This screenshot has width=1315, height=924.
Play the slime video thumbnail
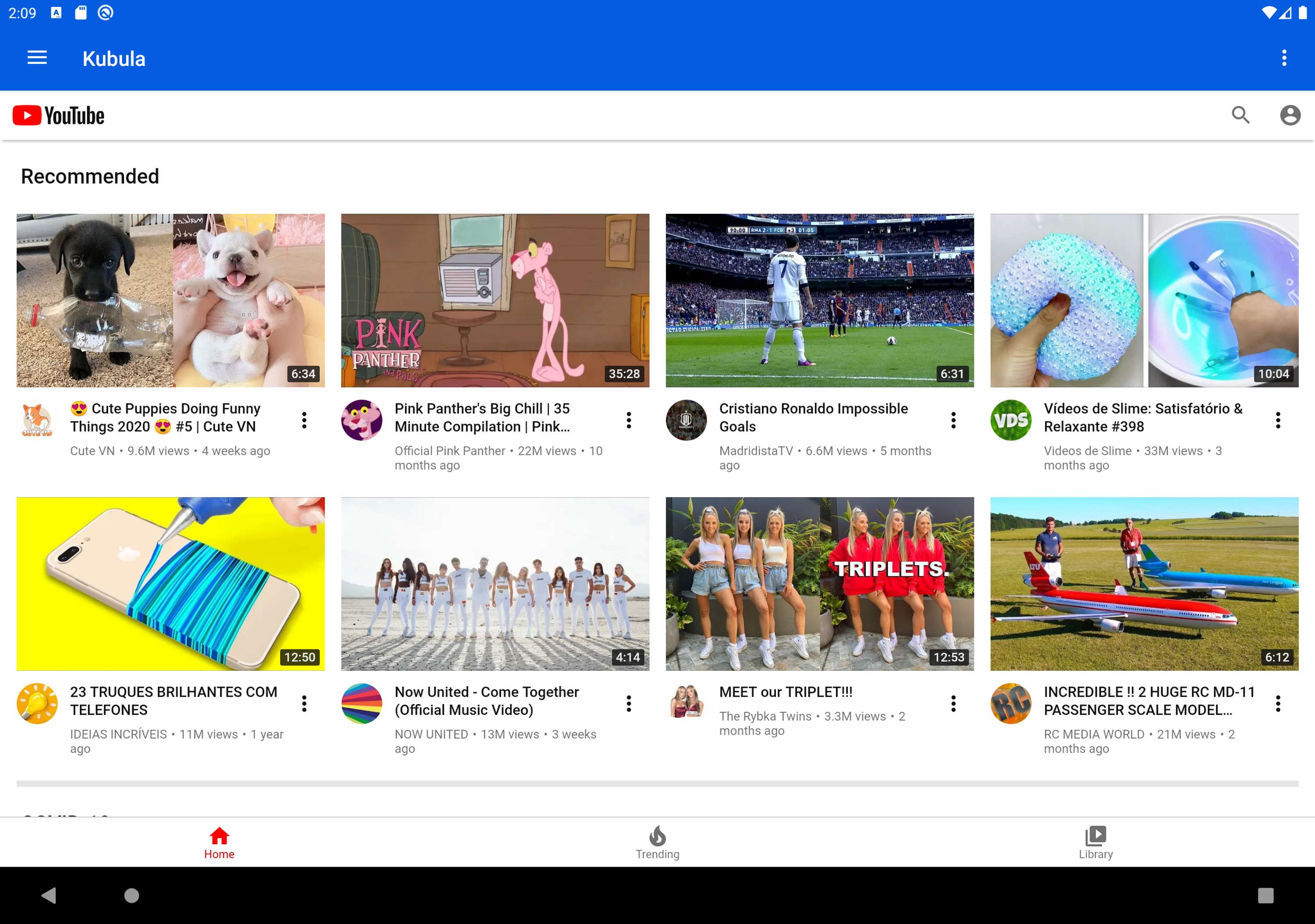(x=1144, y=301)
